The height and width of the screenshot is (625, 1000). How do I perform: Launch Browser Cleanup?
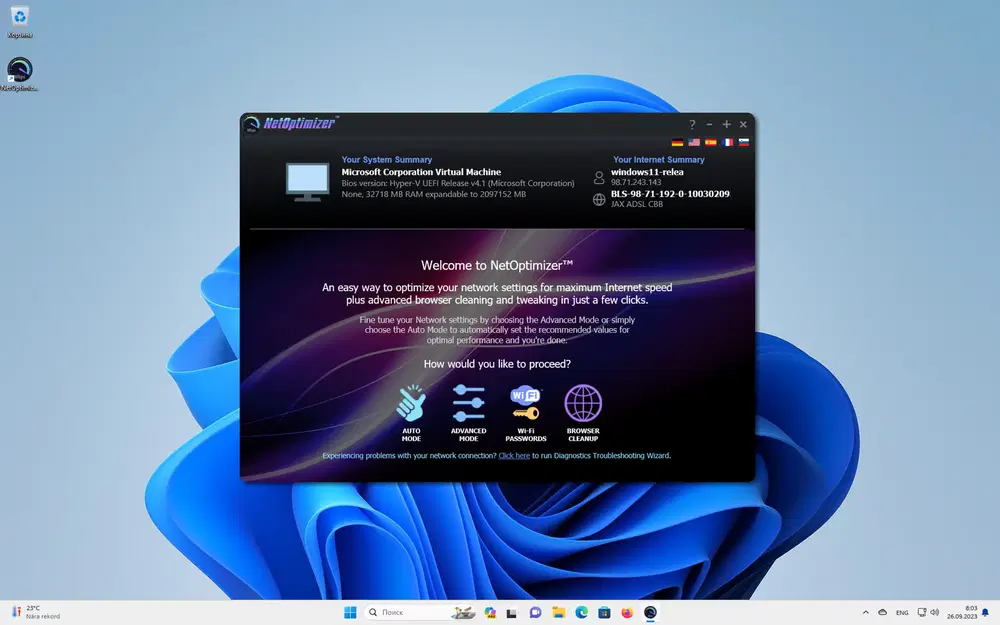pos(583,413)
